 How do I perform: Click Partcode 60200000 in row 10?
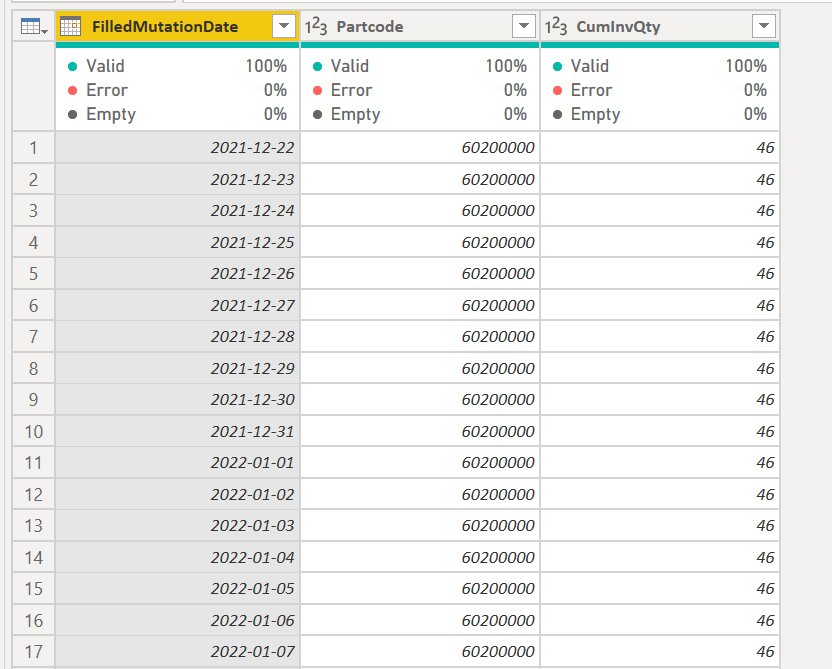(420, 431)
